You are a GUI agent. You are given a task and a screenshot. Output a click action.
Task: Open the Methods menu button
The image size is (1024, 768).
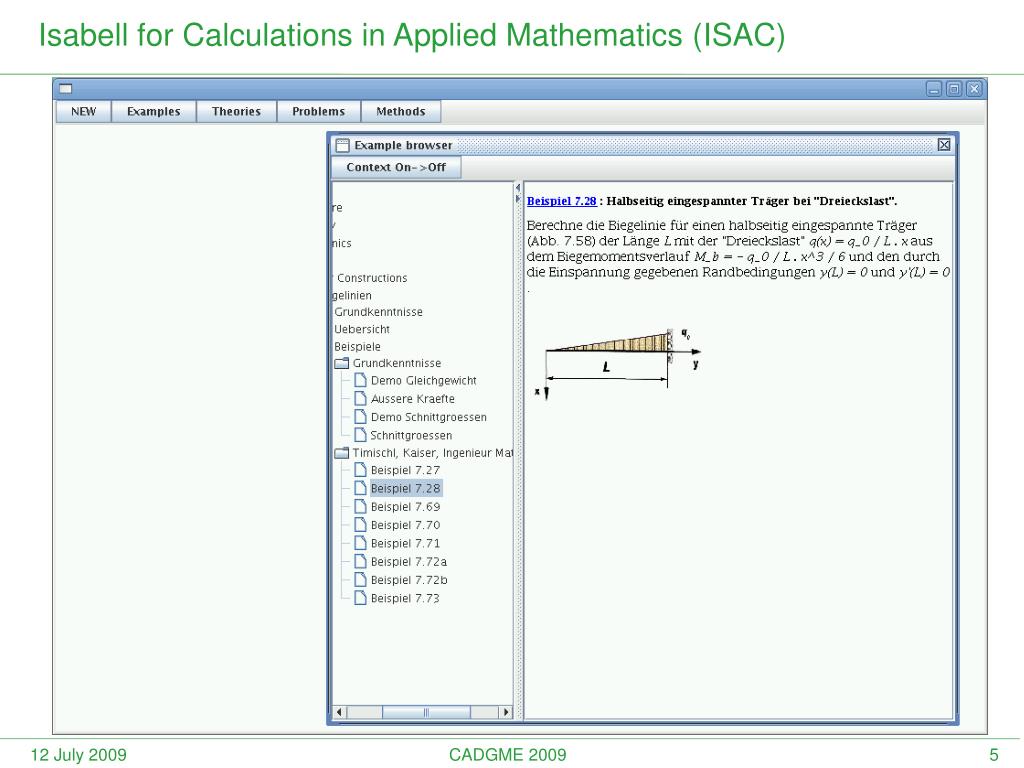[x=401, y=112]
